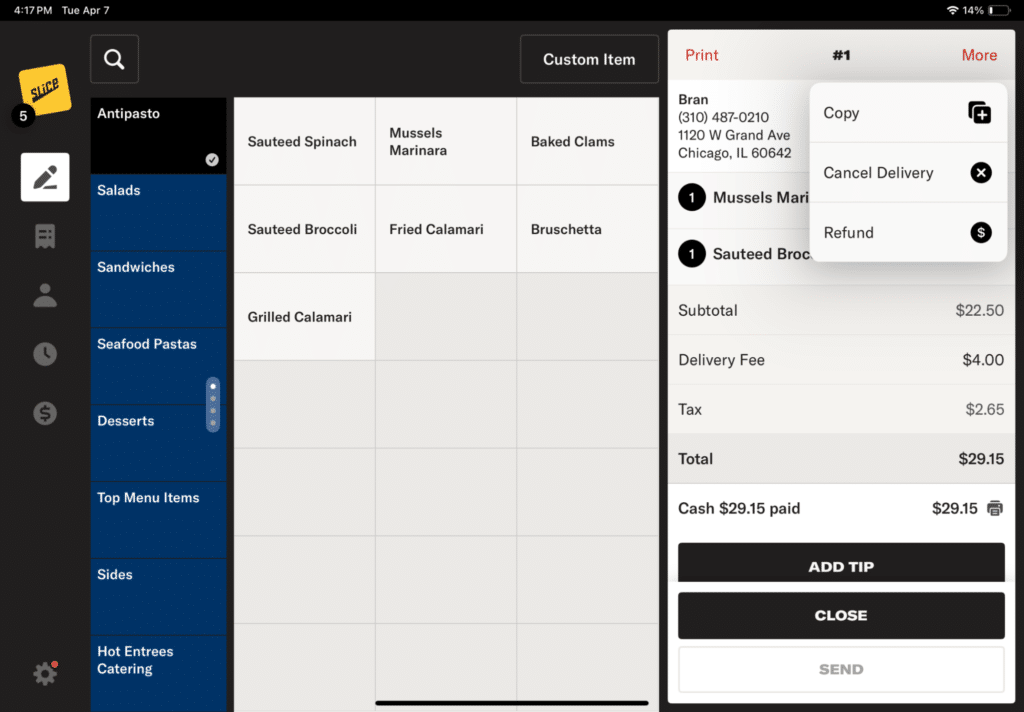
Task: Add Grilled Calamari menu item
Action: [x=304, y=317]
